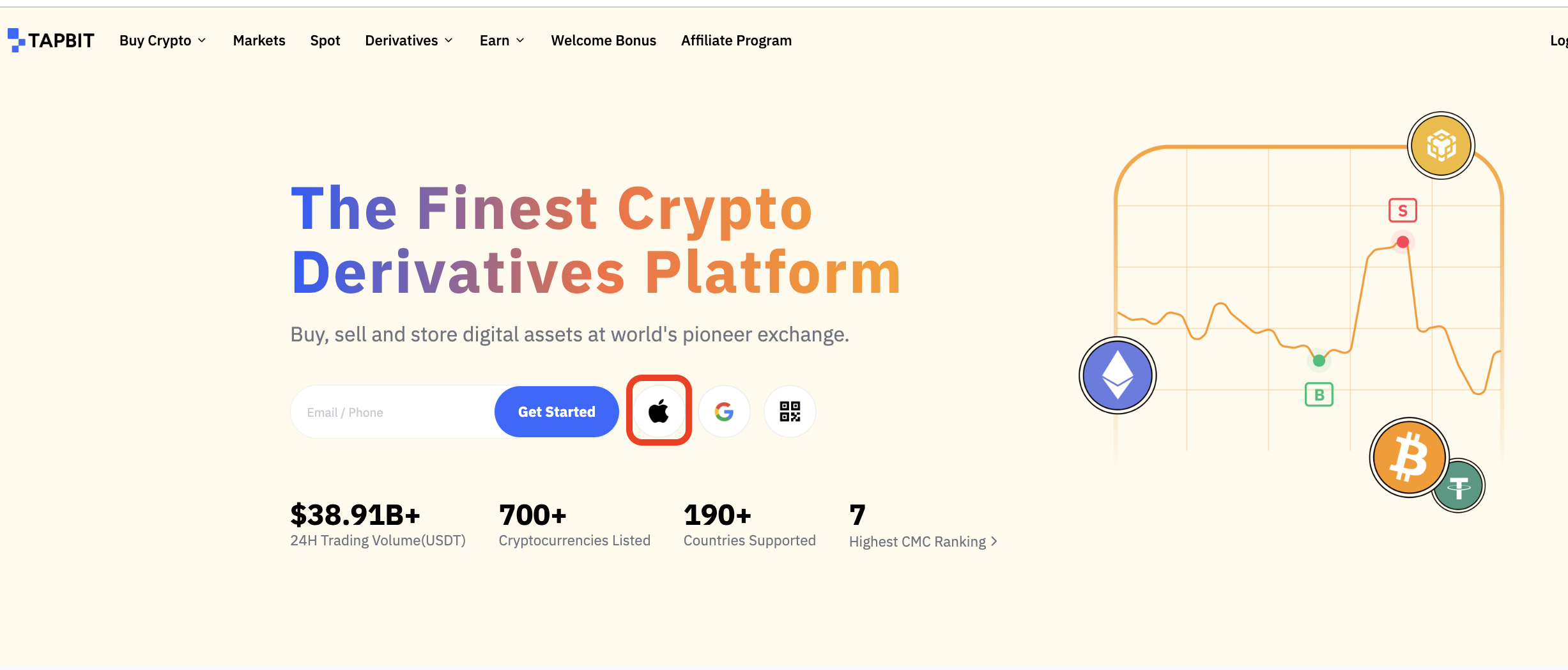Click the Tether coin icon
The height and width of the screenshot is (670, 1568).
coord(1463,488)
